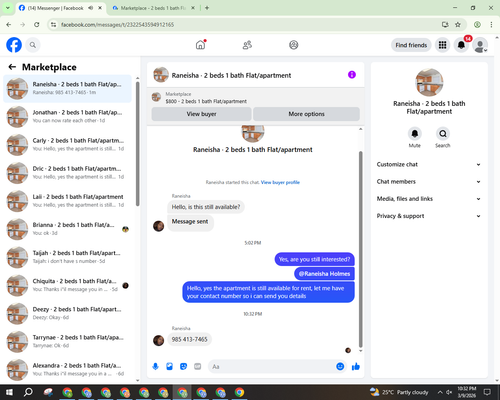The height and width of the screenshot is (400, 500).
Task: Expand the Chat members section
Action: 429,182
